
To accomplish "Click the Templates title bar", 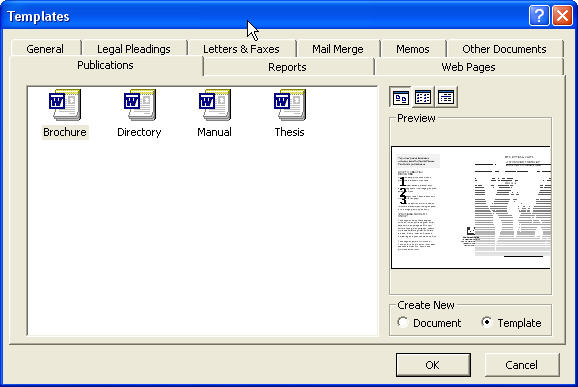I will pyautogui.click(x=265, y=16).
